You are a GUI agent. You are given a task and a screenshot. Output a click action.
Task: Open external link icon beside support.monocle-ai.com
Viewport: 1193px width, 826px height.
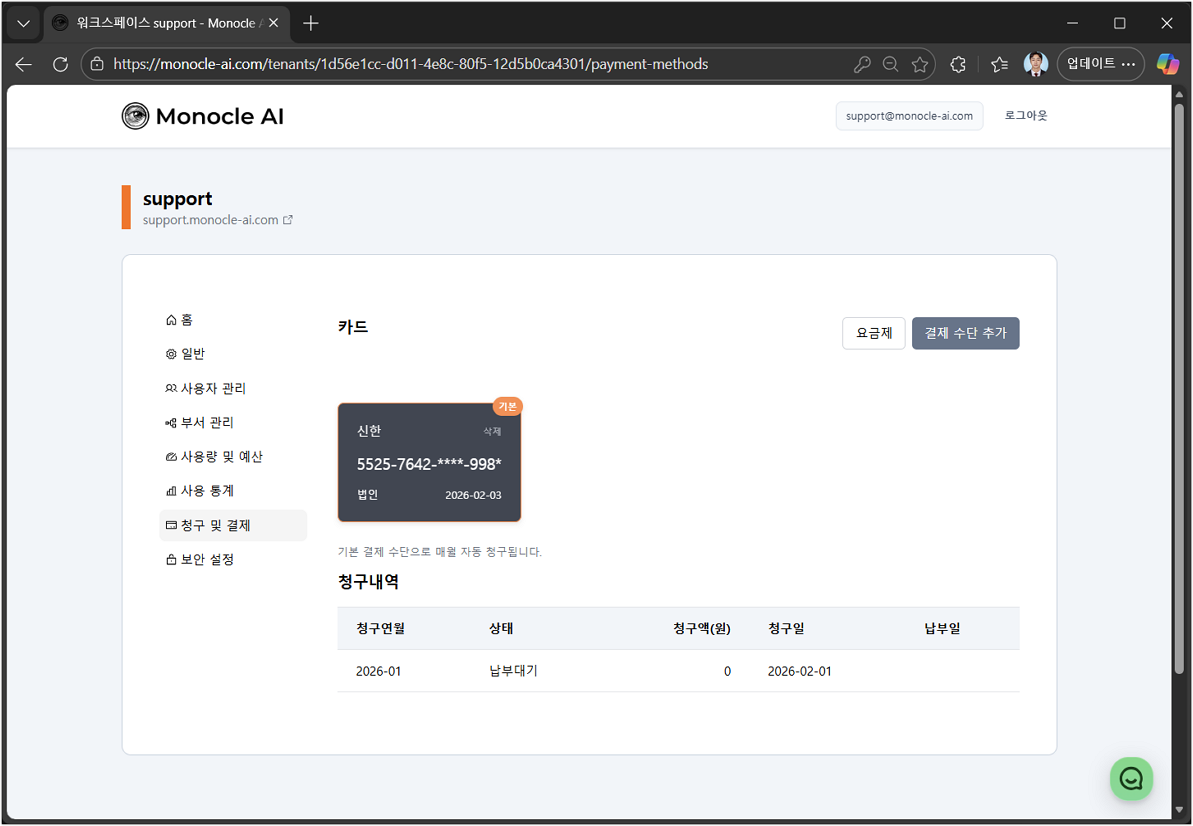tap(288, 220)
